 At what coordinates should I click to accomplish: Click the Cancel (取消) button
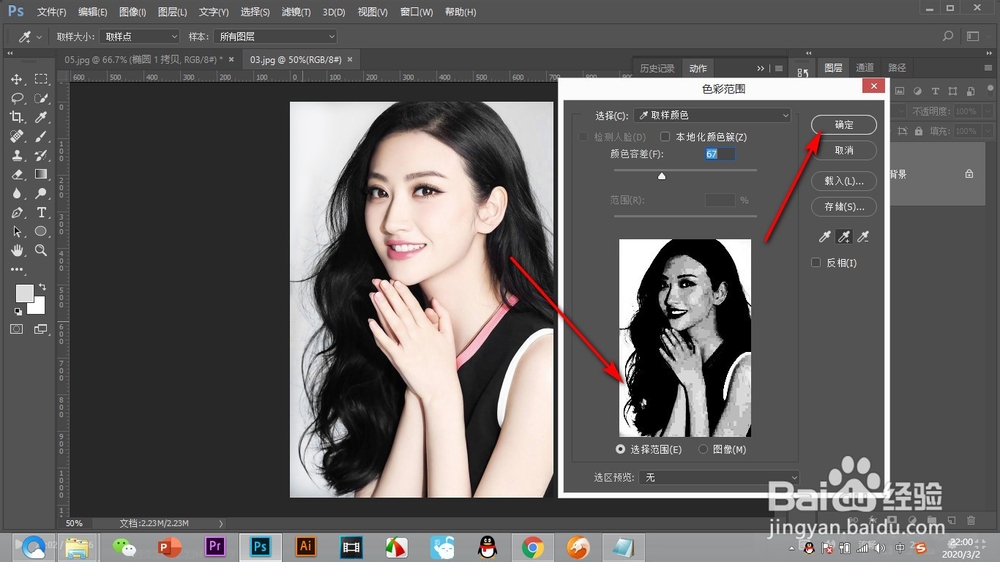(844, 151)
